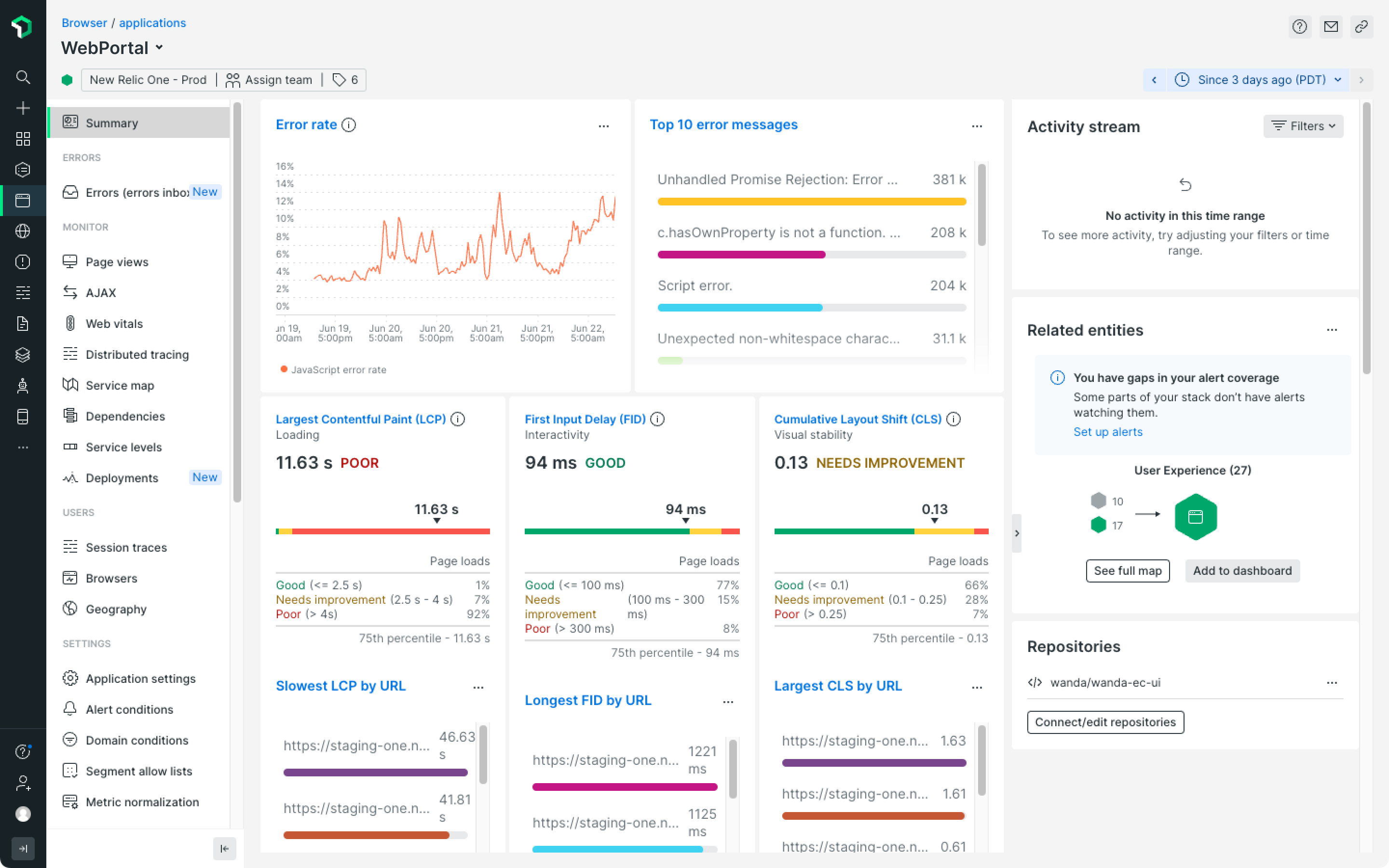
Task: Collapse the sidebar navigation using arrow icon
Action: (224, 849)
